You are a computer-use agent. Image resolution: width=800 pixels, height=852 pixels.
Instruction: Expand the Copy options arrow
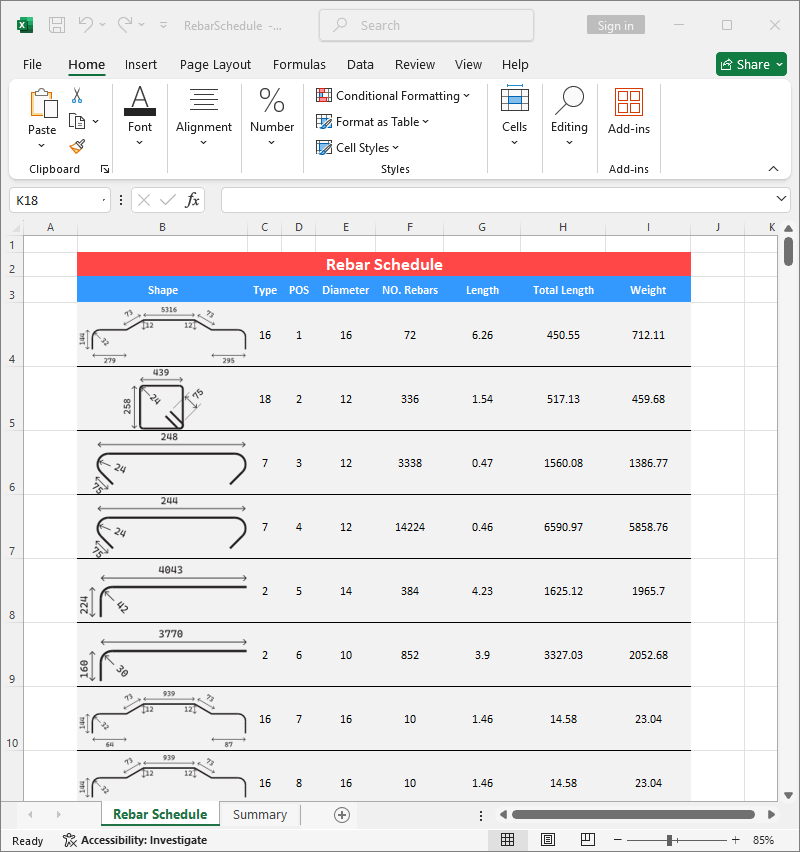click(x=96, y=121)
